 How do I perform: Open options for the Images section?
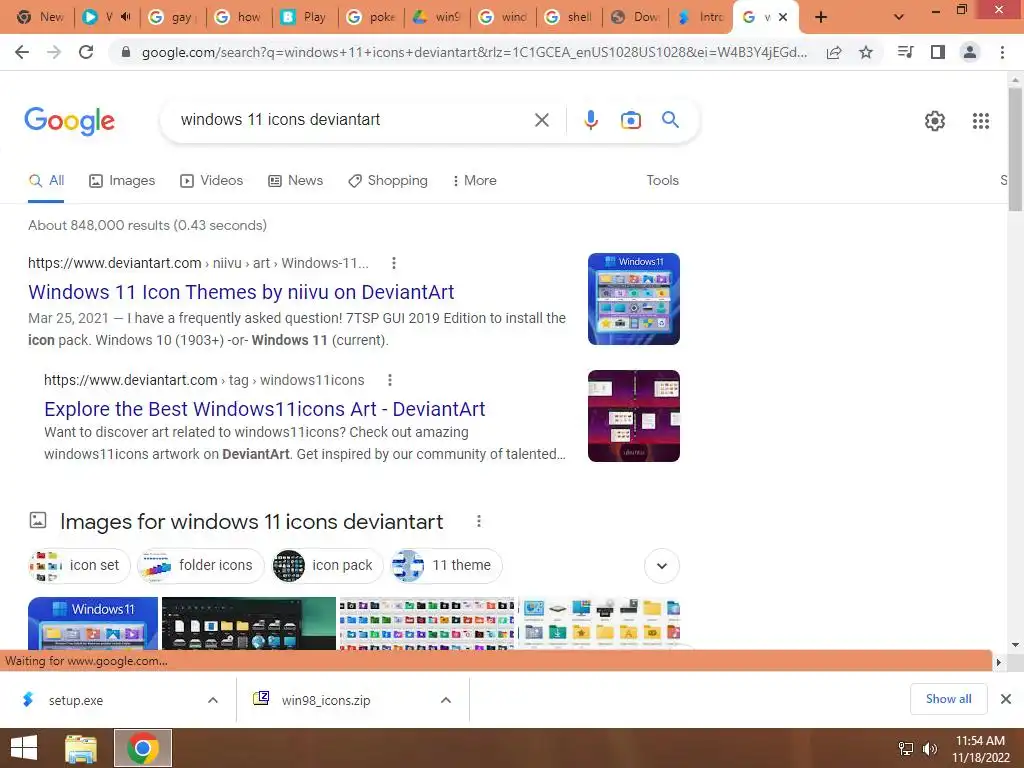click(x=479, y=521)
